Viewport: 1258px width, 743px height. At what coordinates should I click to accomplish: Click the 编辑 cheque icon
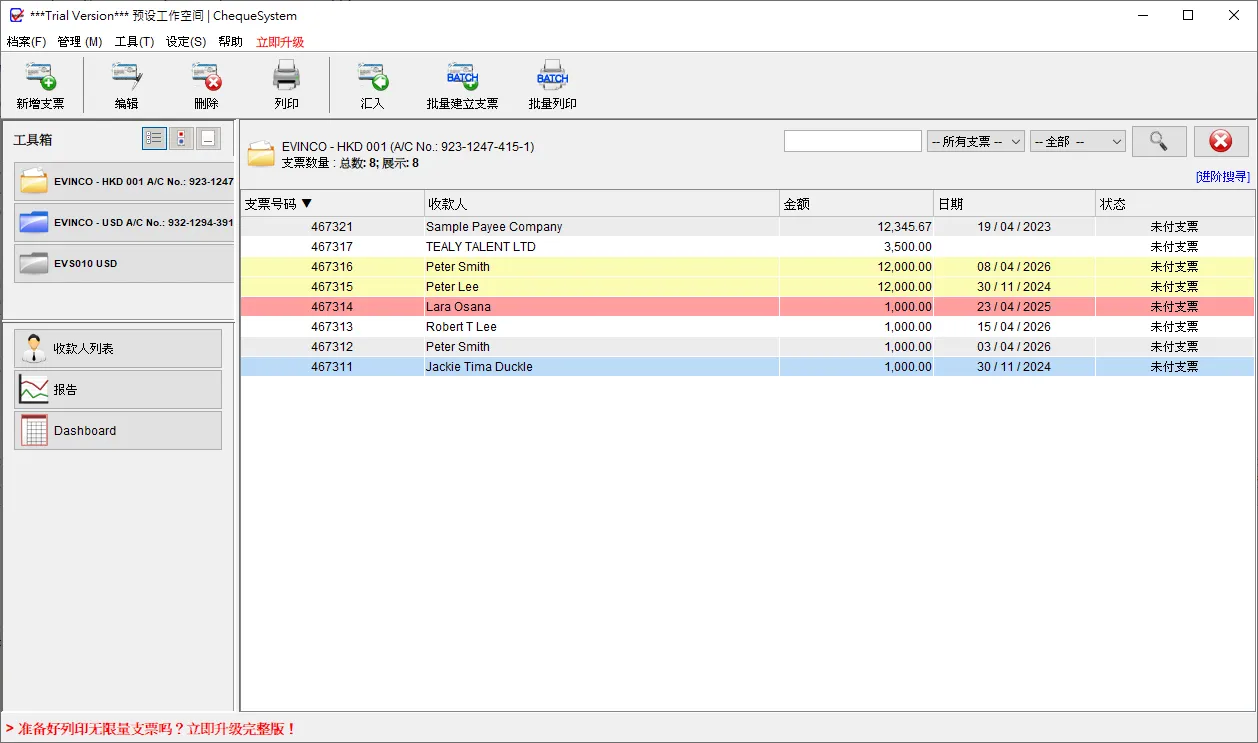(x=126, y=77)
